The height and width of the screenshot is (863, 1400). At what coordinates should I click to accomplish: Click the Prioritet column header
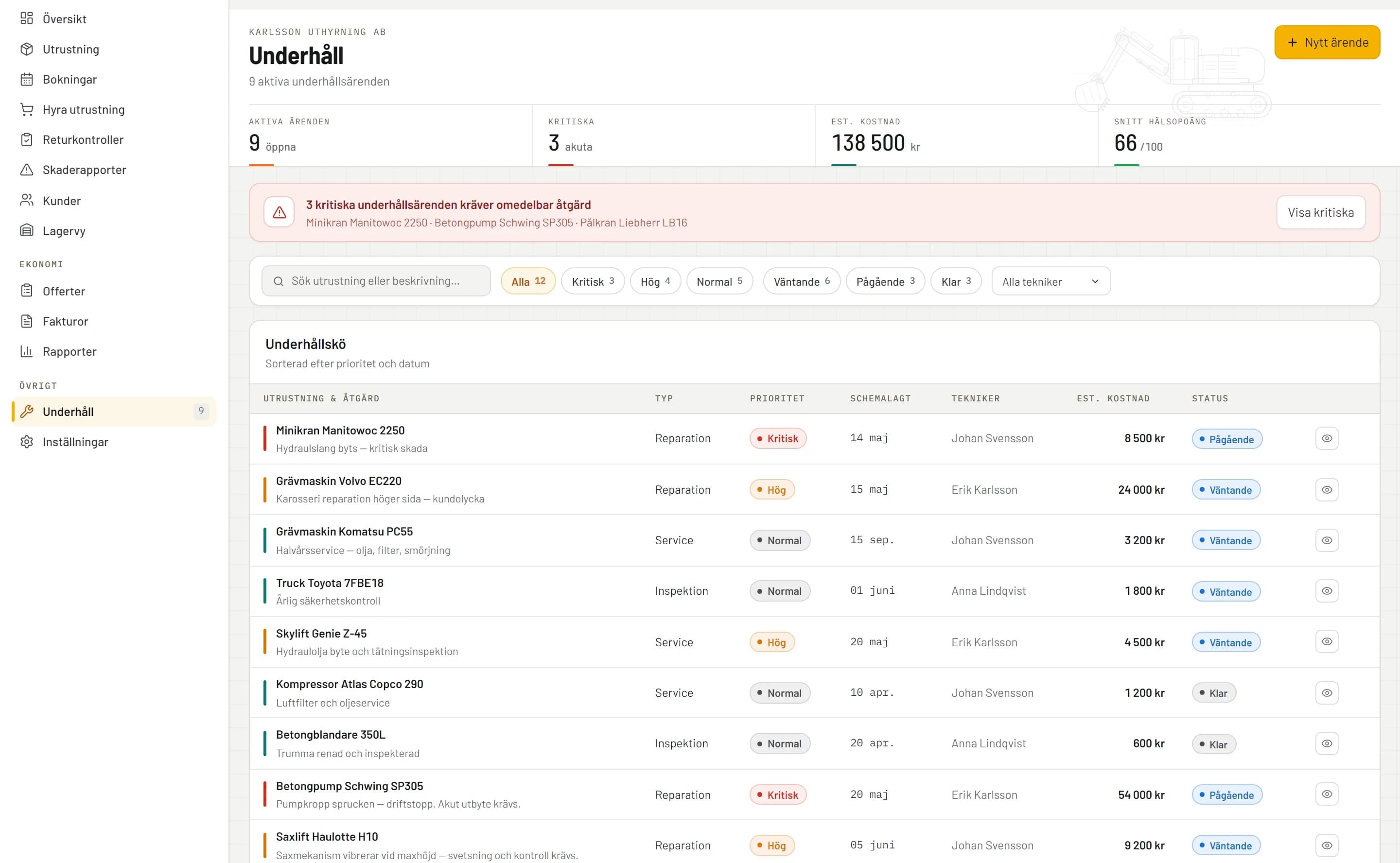[777, 398]
